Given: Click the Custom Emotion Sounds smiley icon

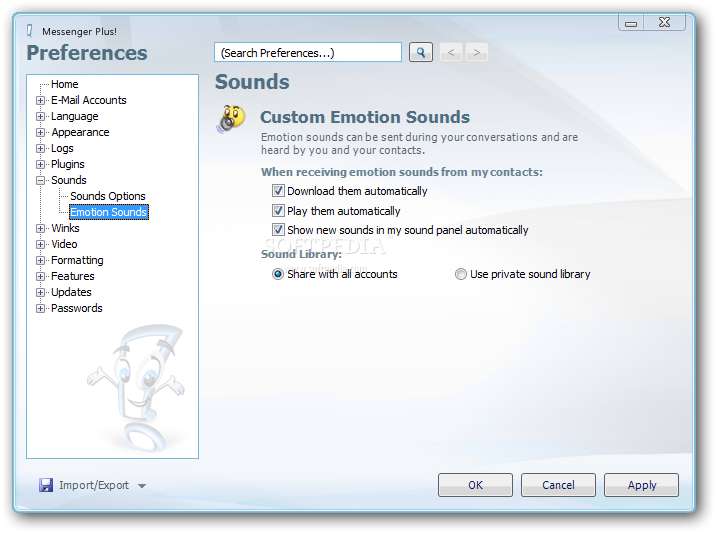Looking at the screenshot, I should tap(232, 119).
